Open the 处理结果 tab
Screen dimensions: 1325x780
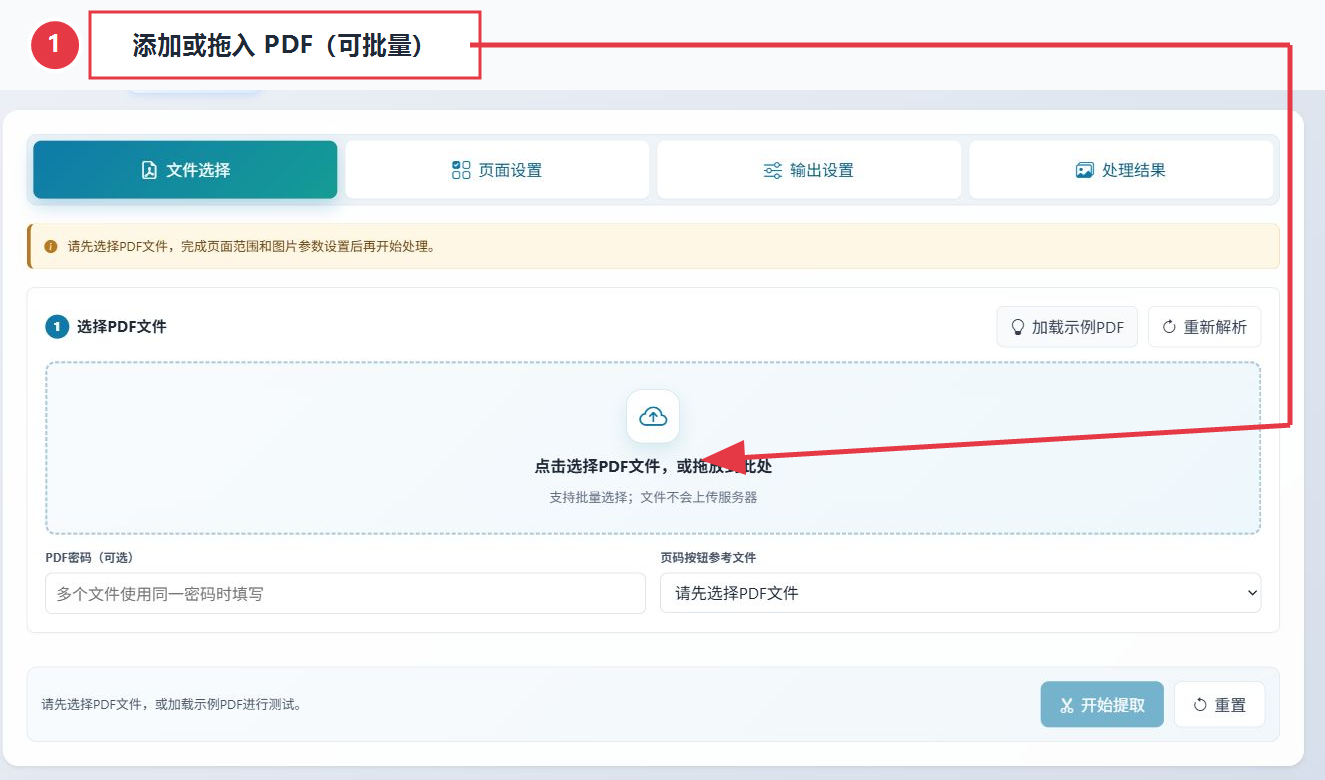coord(1121,170)
